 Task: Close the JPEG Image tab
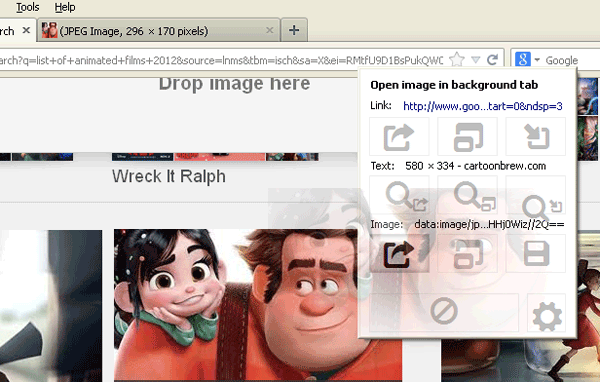[x=270, y=30]
